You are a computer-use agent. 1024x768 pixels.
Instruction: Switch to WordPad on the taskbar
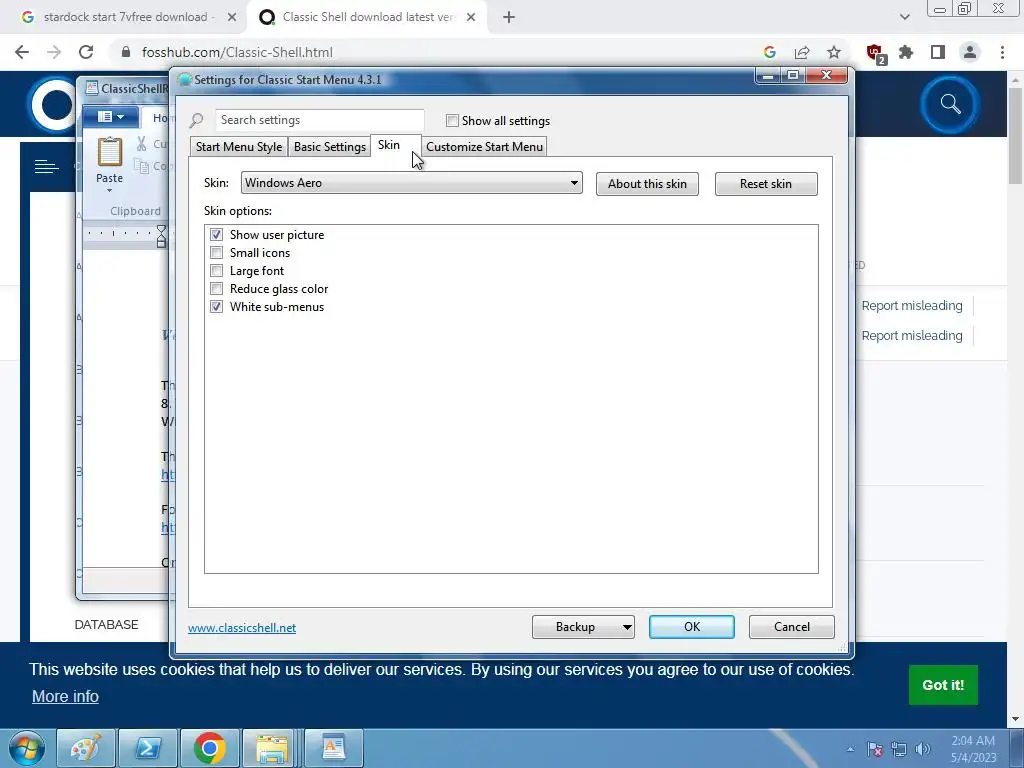334,748
